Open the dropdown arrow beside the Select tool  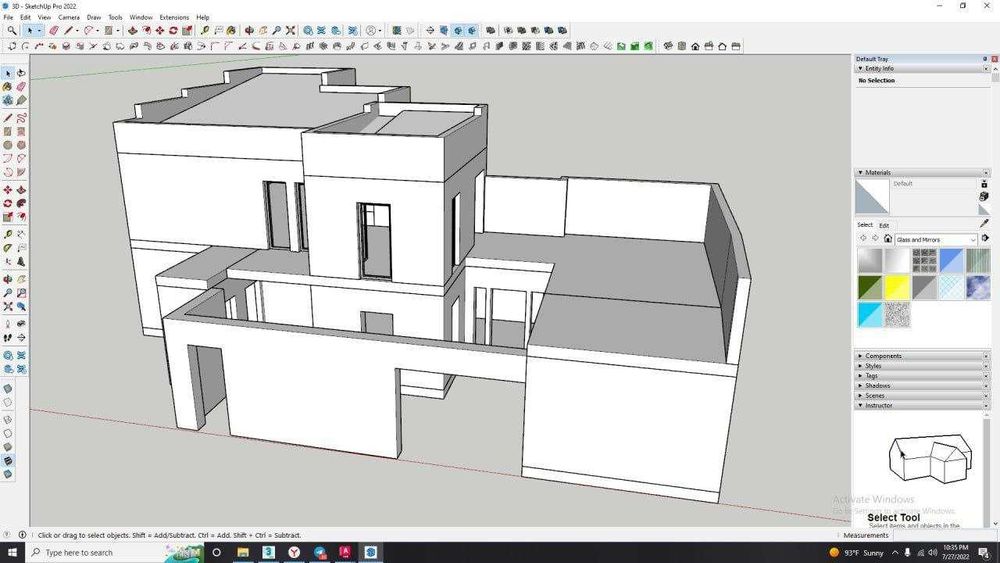point(40,31)
